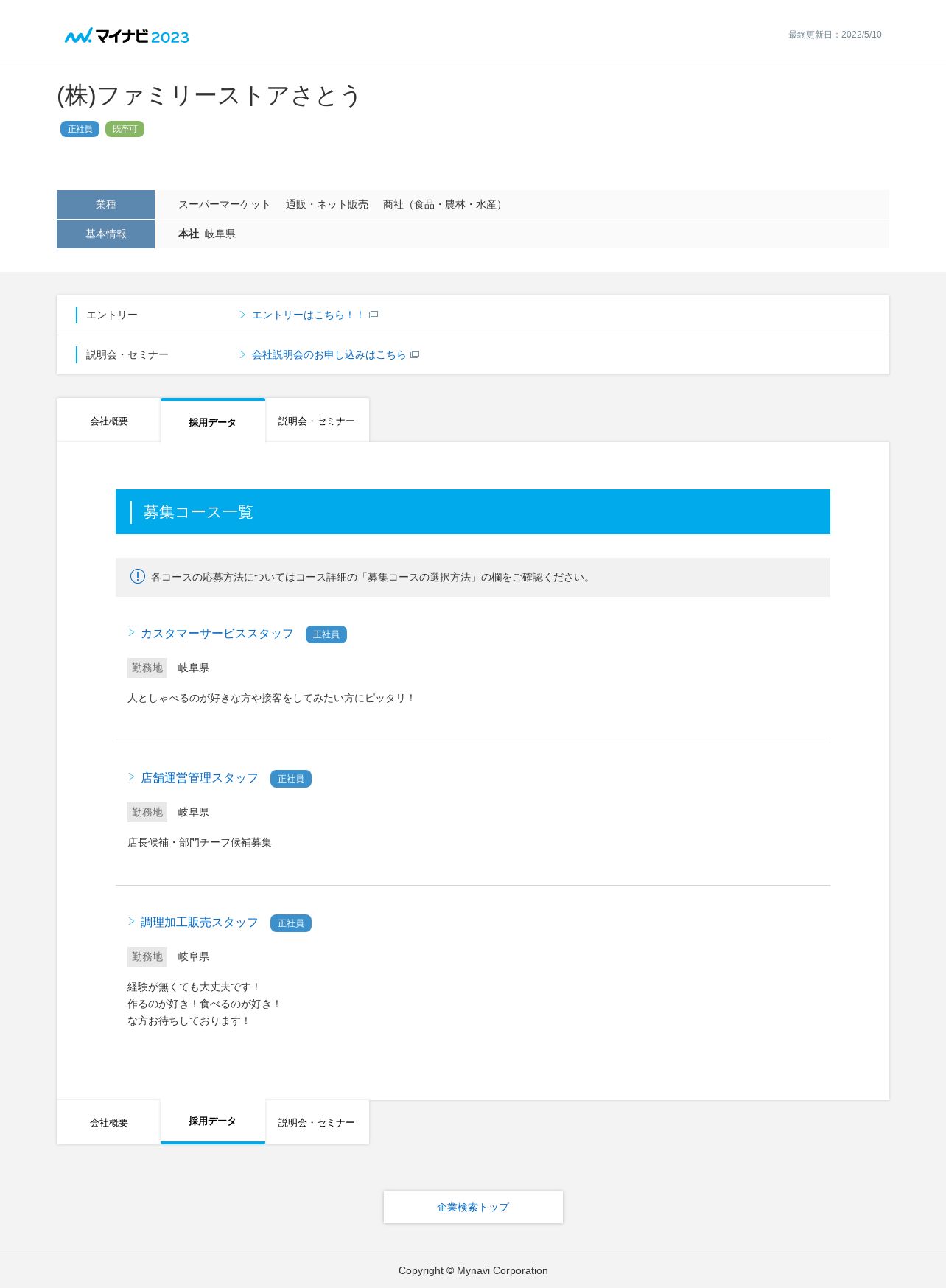Click external-link icon next to エントリーはこちら

[374, 315]
